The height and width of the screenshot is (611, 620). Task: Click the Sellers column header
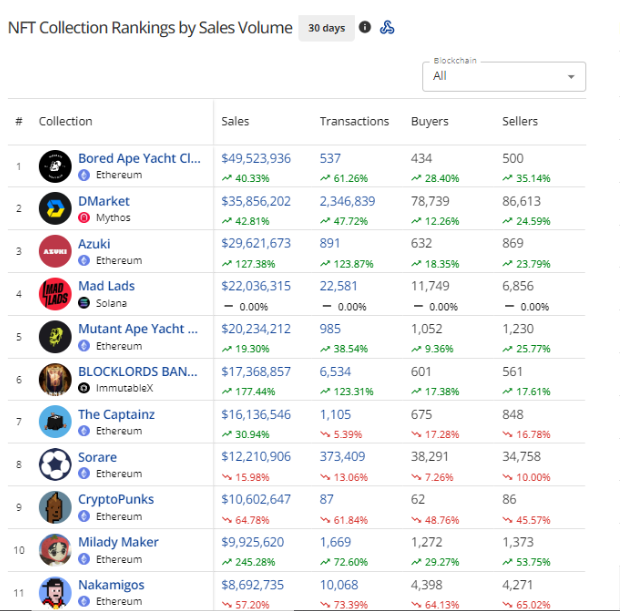click(520, 121)
